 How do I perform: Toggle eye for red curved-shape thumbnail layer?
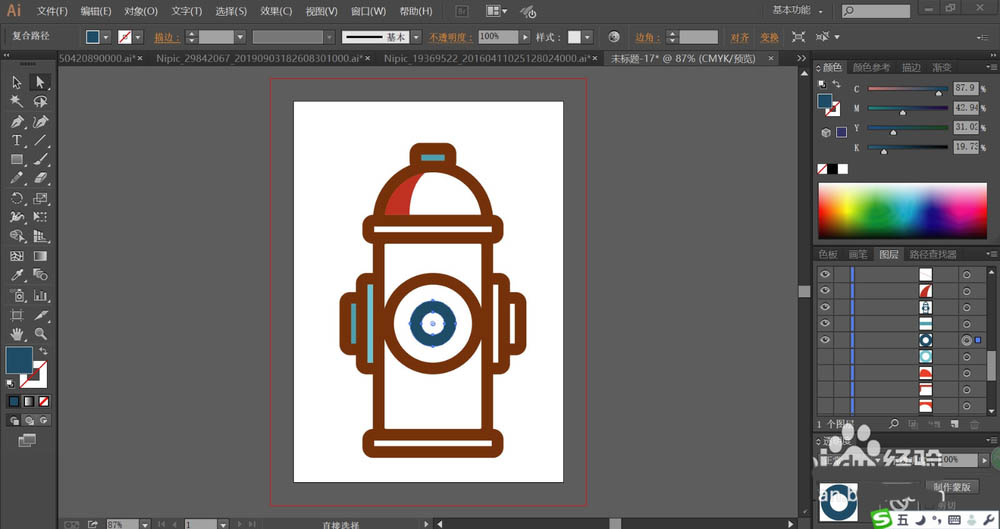coord(825,291)
